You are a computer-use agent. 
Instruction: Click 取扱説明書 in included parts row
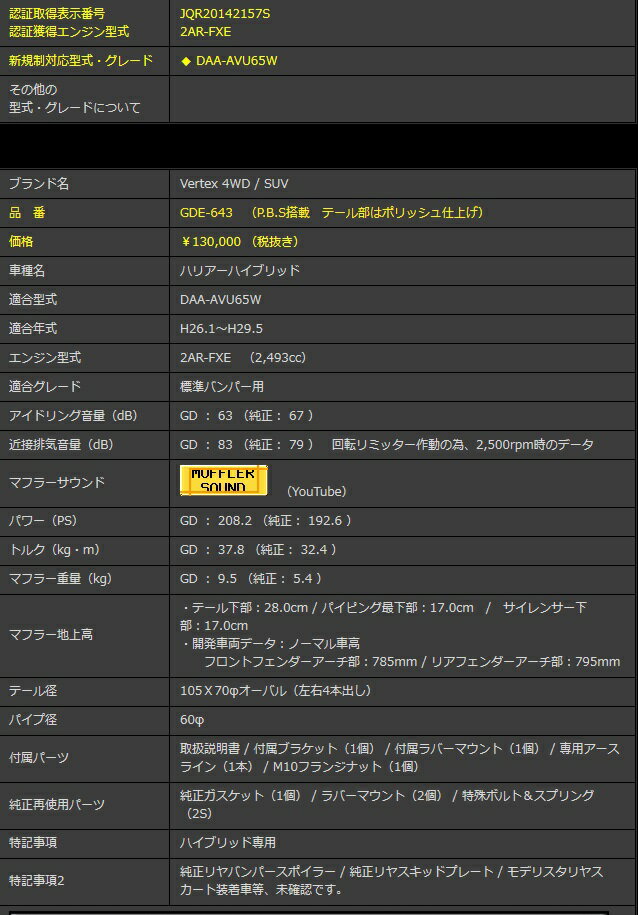pyautogui.click(x=210, y=749)
